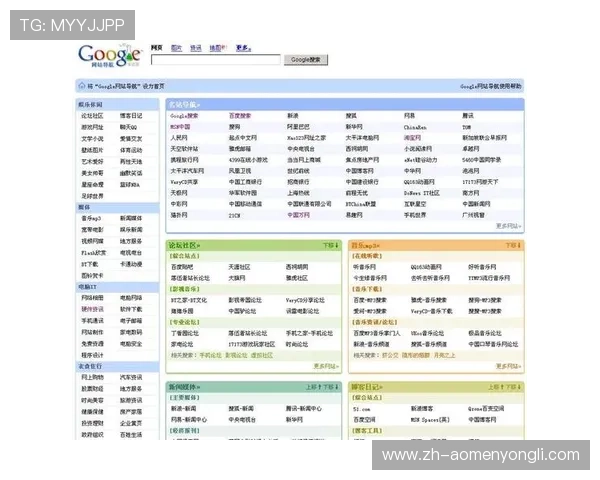
Task: Open the 人民网 link
Action: pos(179,138)
